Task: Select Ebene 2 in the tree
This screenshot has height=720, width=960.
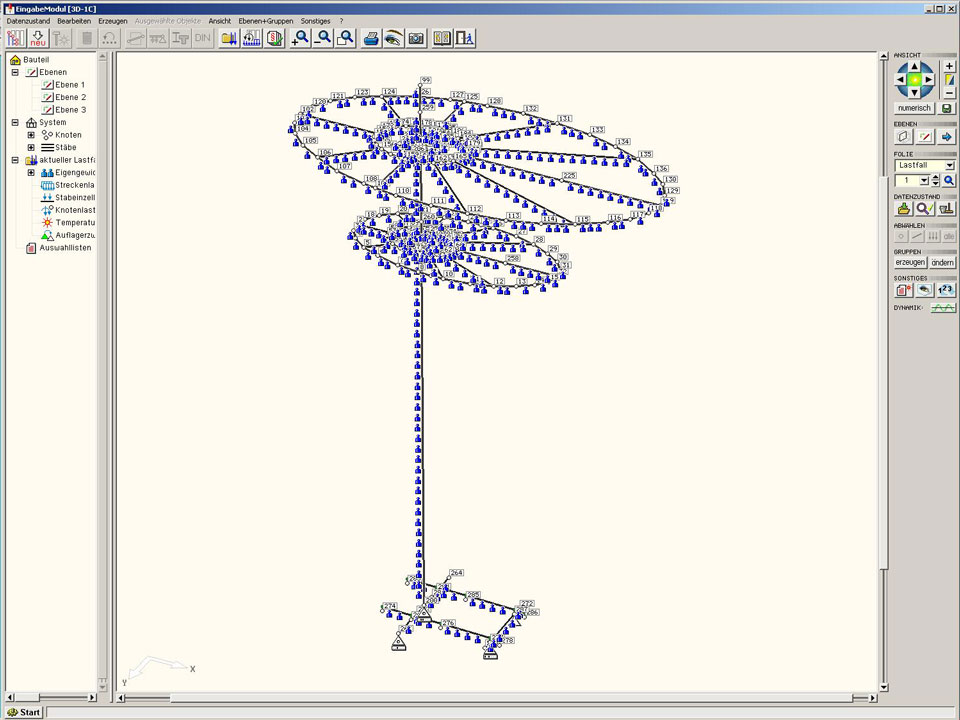Action: click(x=70, y=98)
